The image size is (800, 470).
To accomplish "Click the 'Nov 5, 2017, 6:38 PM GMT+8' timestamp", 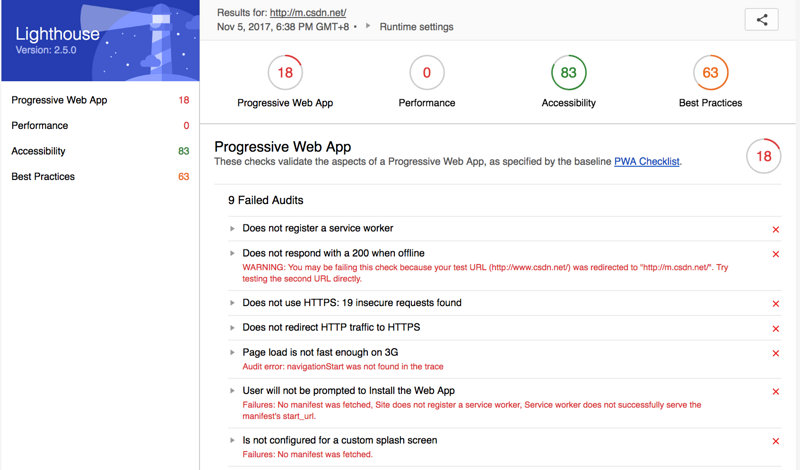I will click(283, 27).
